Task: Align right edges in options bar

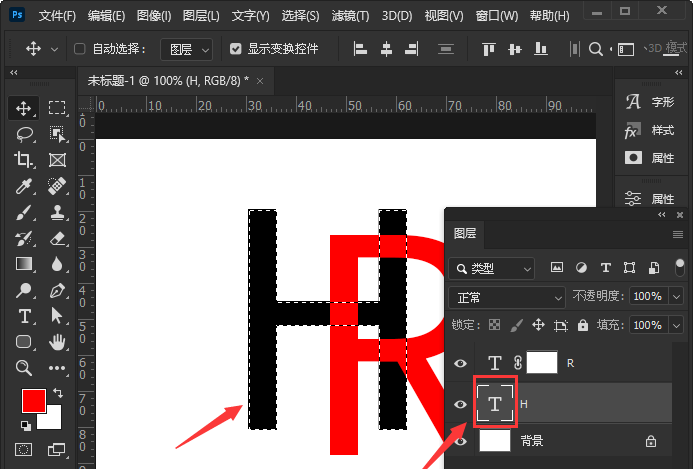Action: (412, 49)
